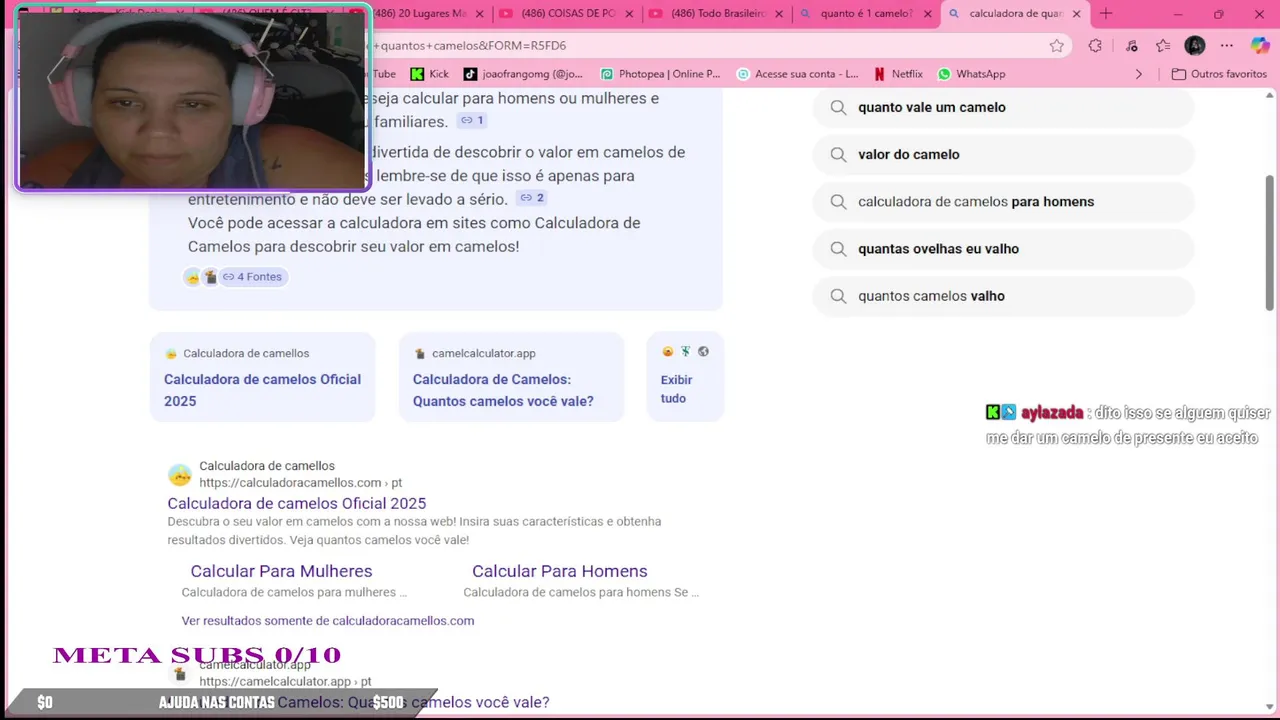Open the browser profile avatar
This screenshot has height=720, width=1280.
point(1195,45)
